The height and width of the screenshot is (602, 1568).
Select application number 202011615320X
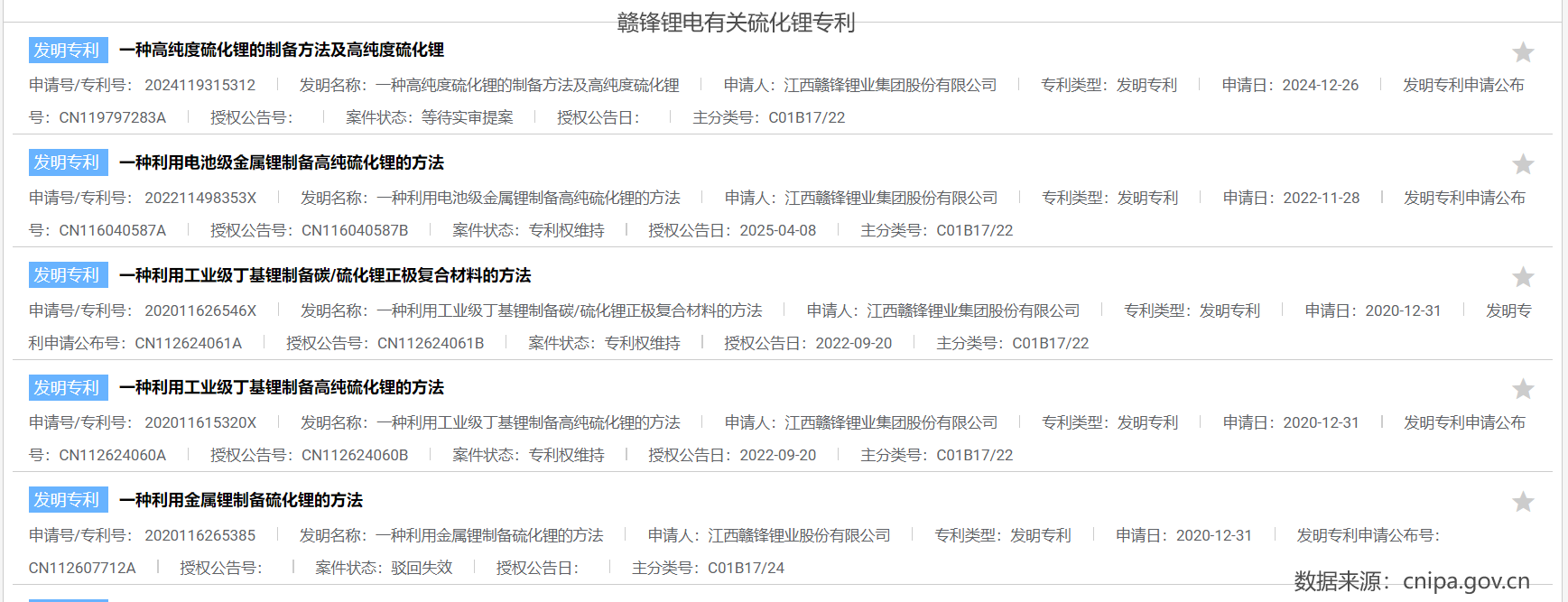(200, 422)
